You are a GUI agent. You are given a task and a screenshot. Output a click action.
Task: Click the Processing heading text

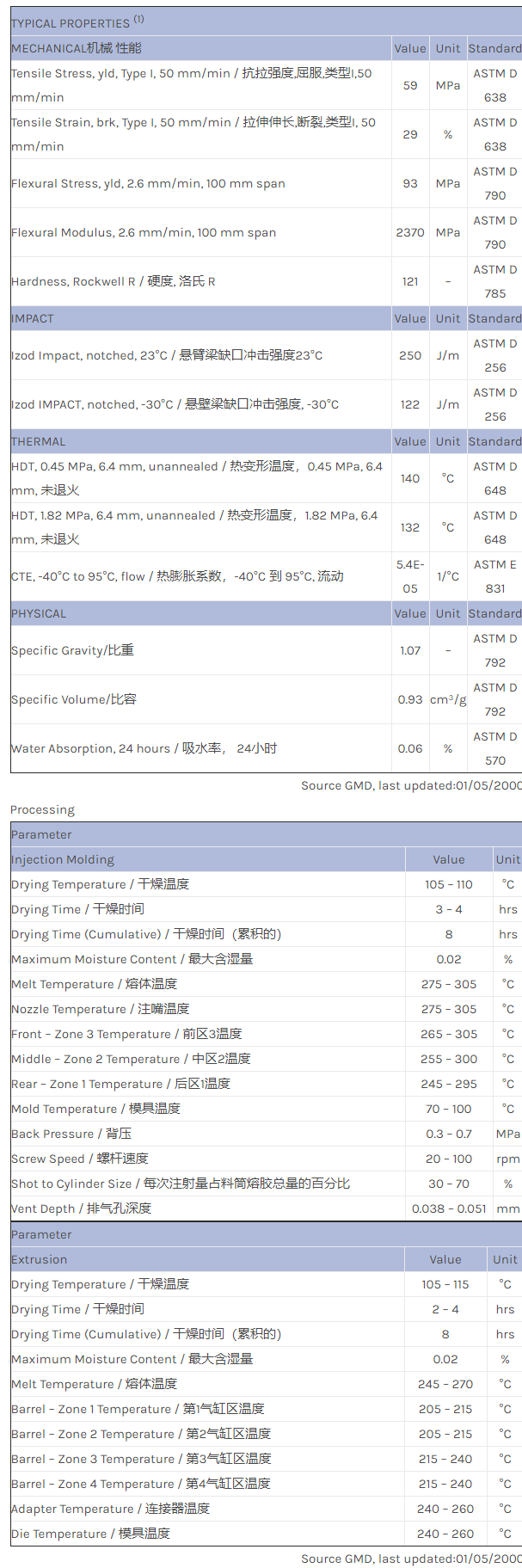click(42, 809)
